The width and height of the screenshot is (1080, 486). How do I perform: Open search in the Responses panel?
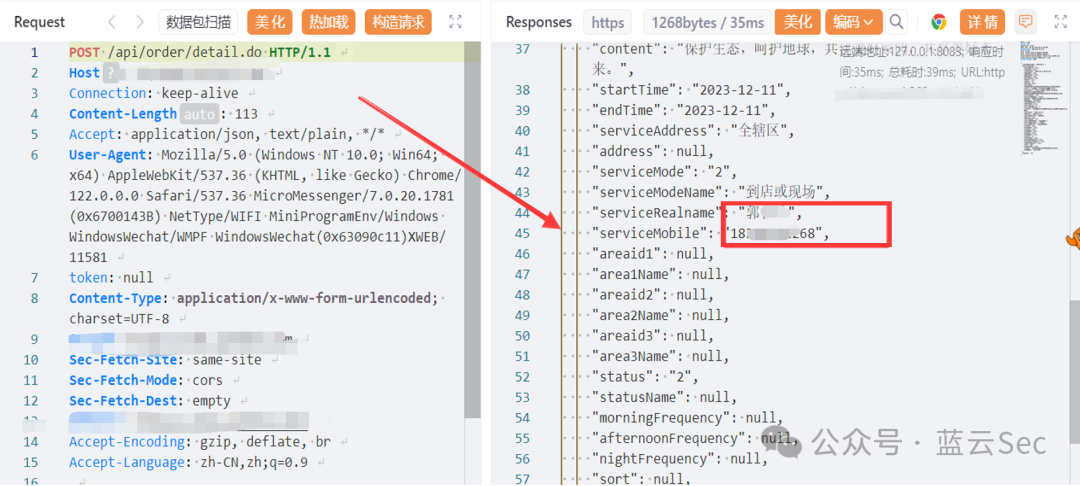(x=896, y=22)
